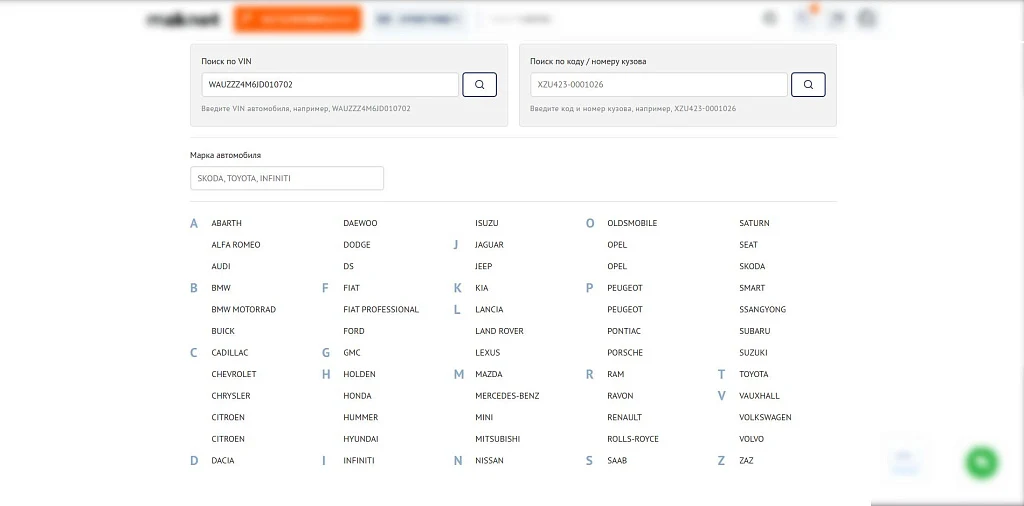Choose the SATURN brand
Viewport: 1024px width, 506px height.
point(754,223)
